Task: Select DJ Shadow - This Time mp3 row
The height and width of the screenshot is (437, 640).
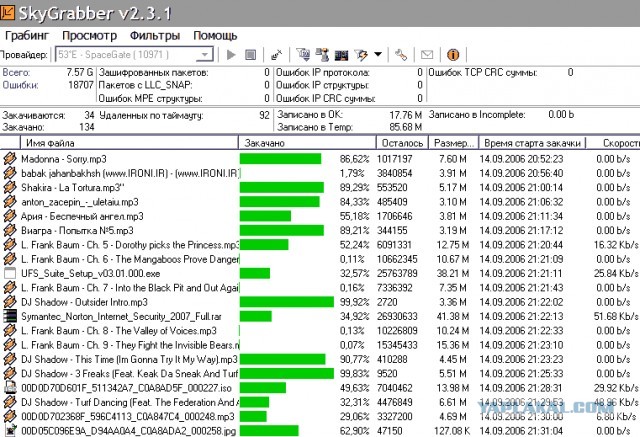Action: [129, 359]
